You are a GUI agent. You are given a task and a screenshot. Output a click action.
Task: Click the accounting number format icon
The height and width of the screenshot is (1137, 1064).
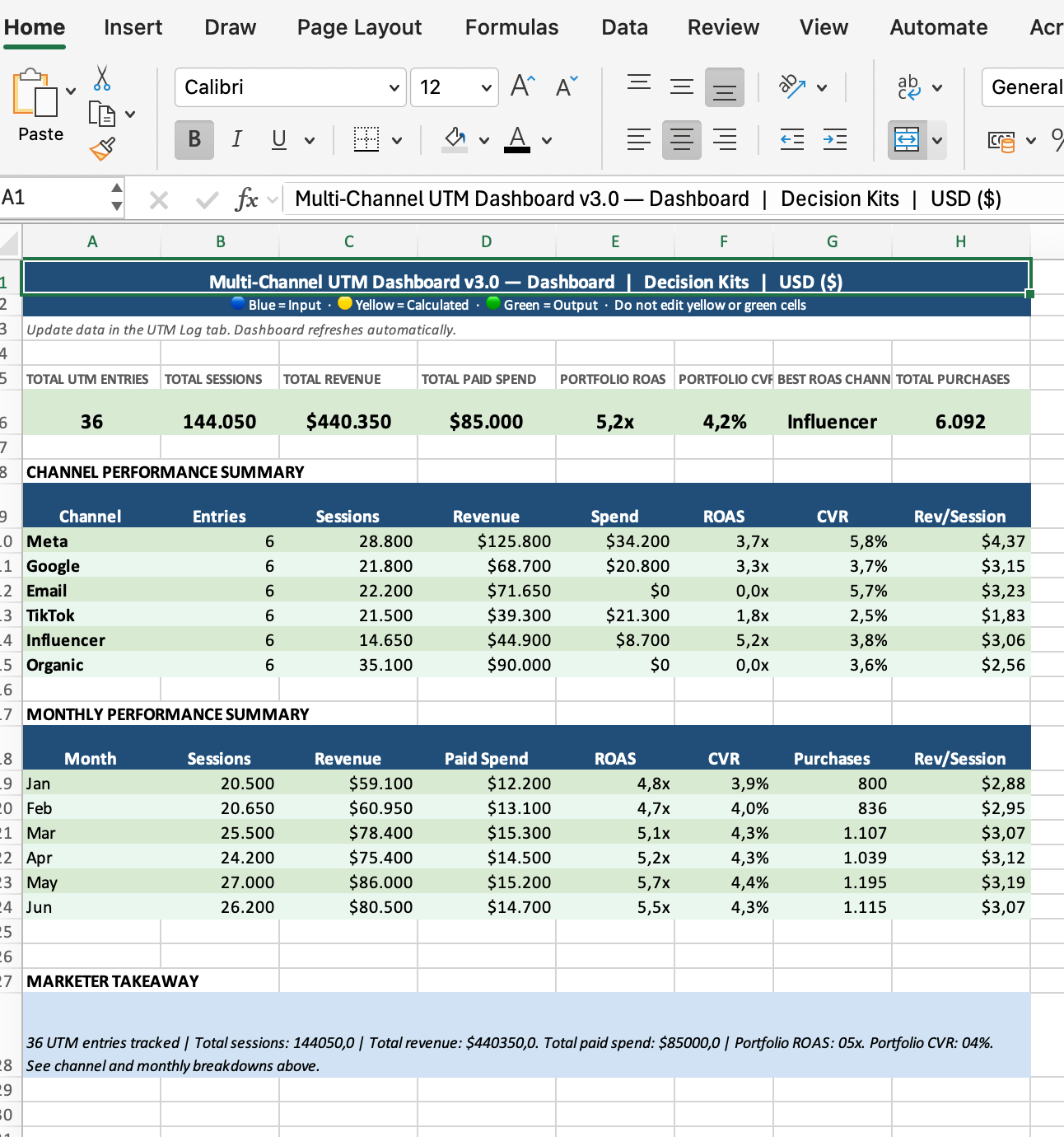[1001, 141]
